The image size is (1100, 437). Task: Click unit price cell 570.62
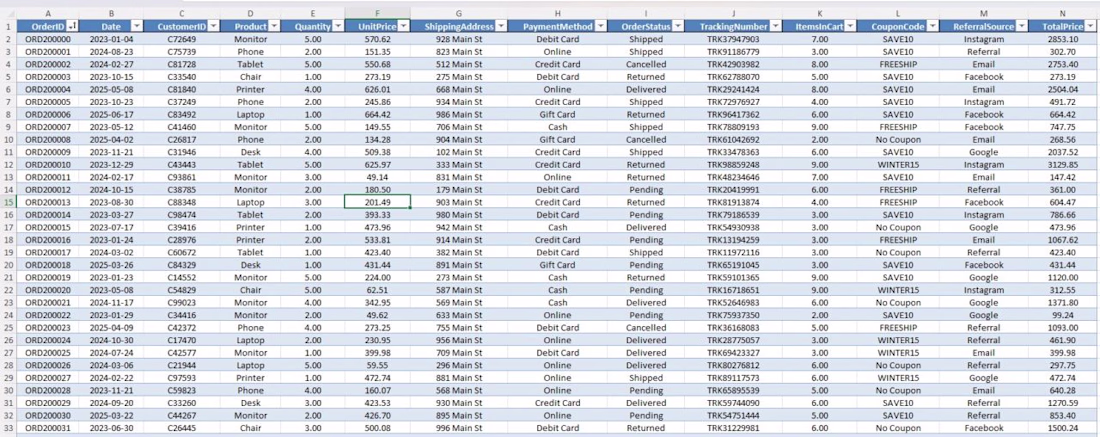pyautogui.click(x=377, y=39)
